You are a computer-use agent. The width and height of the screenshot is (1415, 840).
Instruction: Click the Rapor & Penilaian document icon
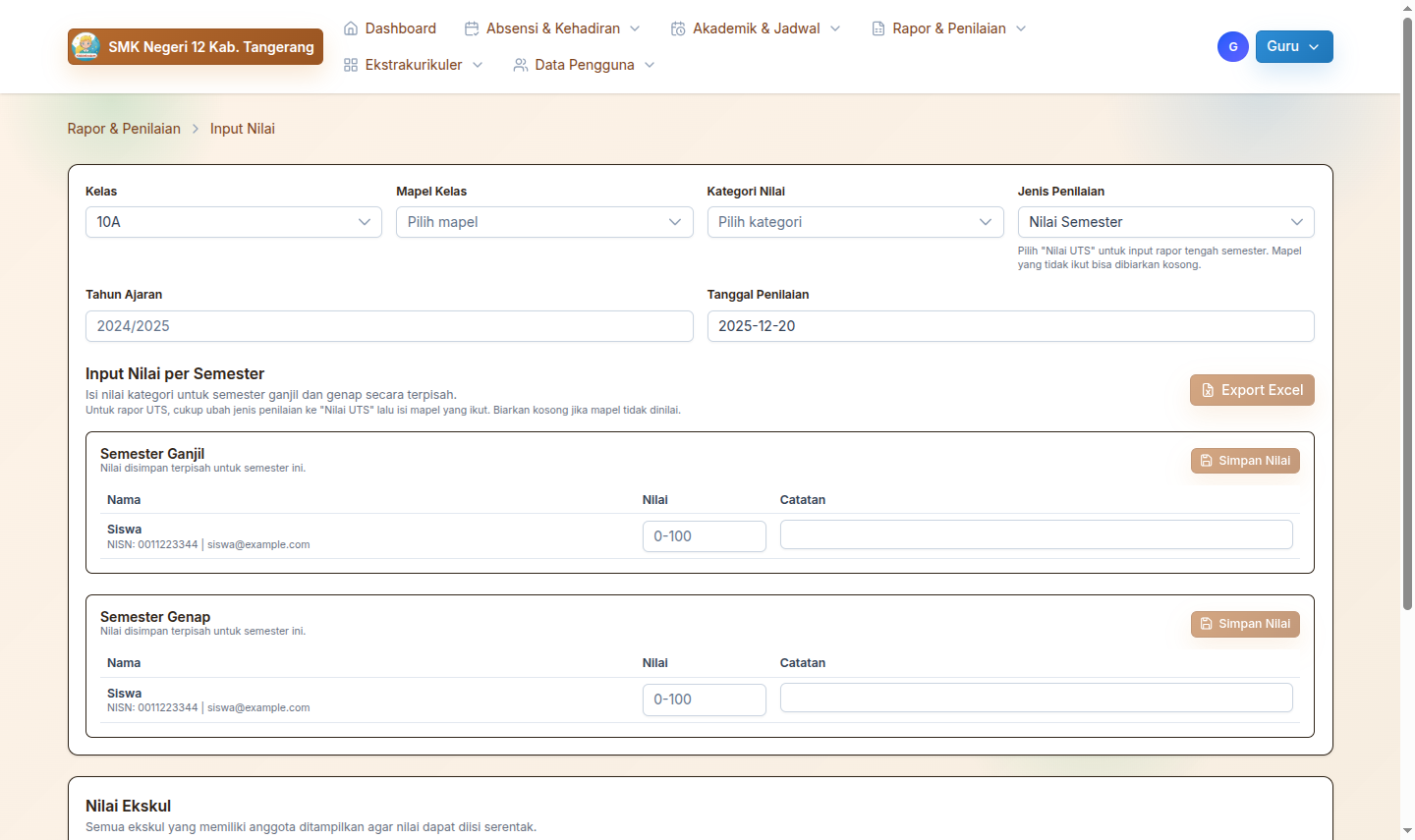point(878,28)
